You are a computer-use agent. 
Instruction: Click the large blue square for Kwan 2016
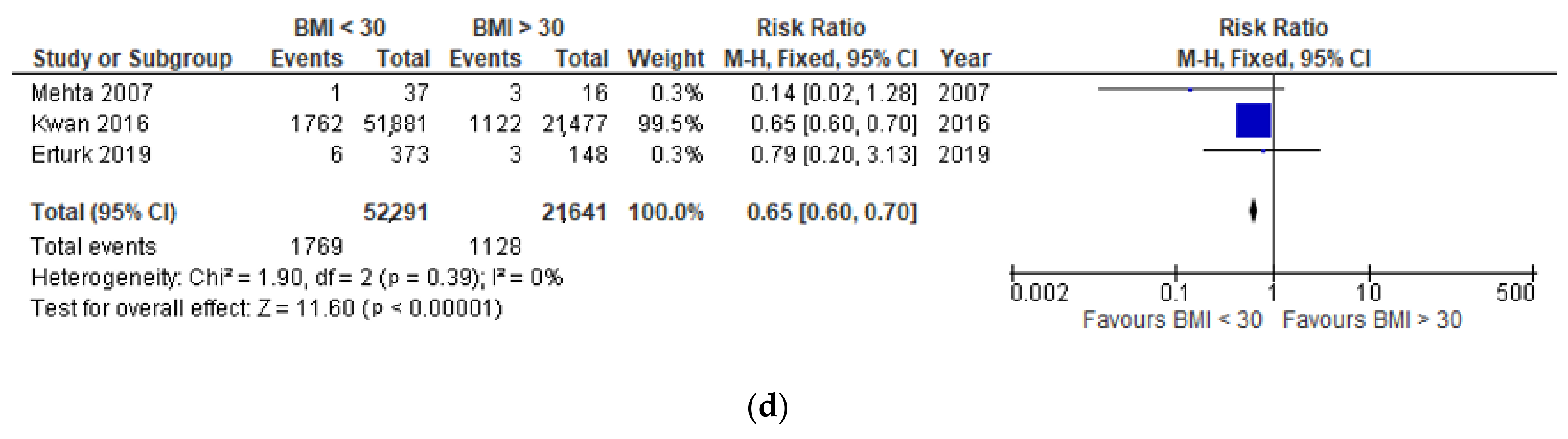pyautogui.click(x=1253, y=121)
